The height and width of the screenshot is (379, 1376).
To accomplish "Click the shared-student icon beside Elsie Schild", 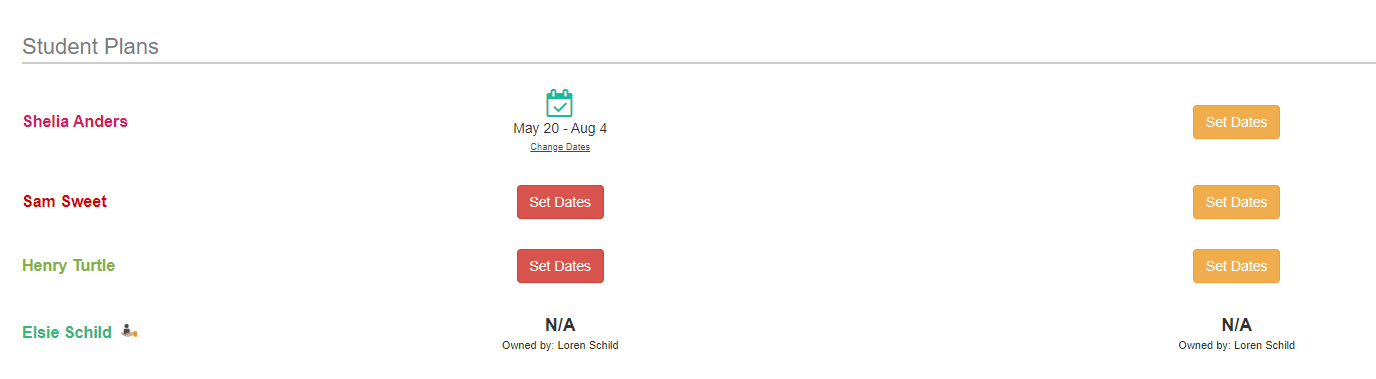I will pos(128,331).
